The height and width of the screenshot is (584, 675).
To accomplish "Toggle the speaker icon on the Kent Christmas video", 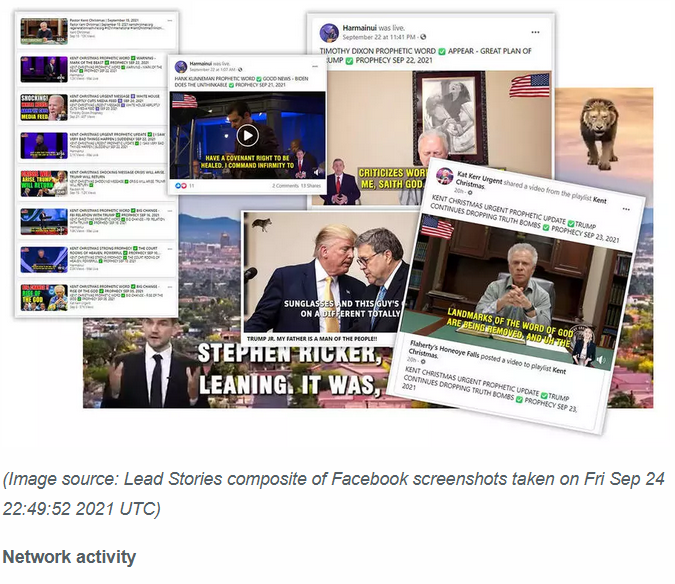I will pos(601,360).
